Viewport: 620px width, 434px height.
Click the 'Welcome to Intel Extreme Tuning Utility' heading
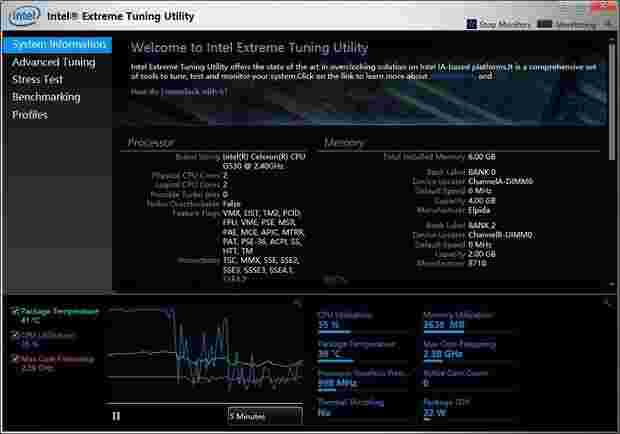(250, 48)
